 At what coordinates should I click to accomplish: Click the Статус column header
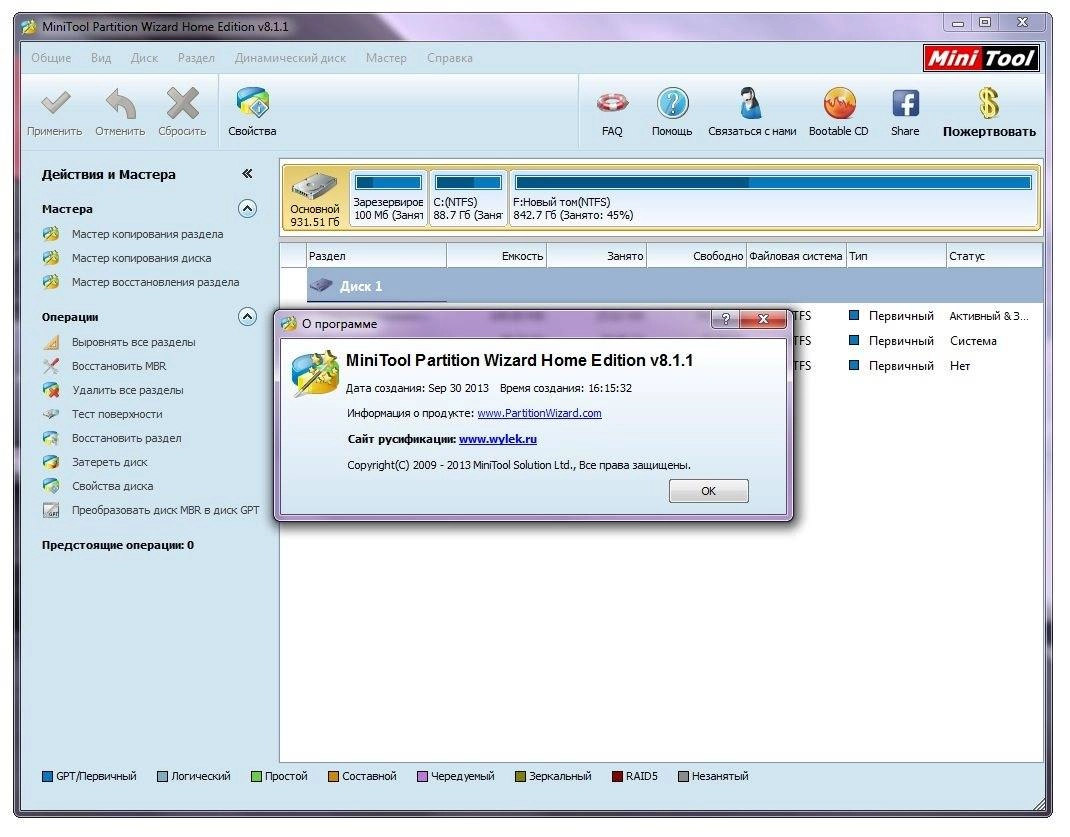[994, 256]
